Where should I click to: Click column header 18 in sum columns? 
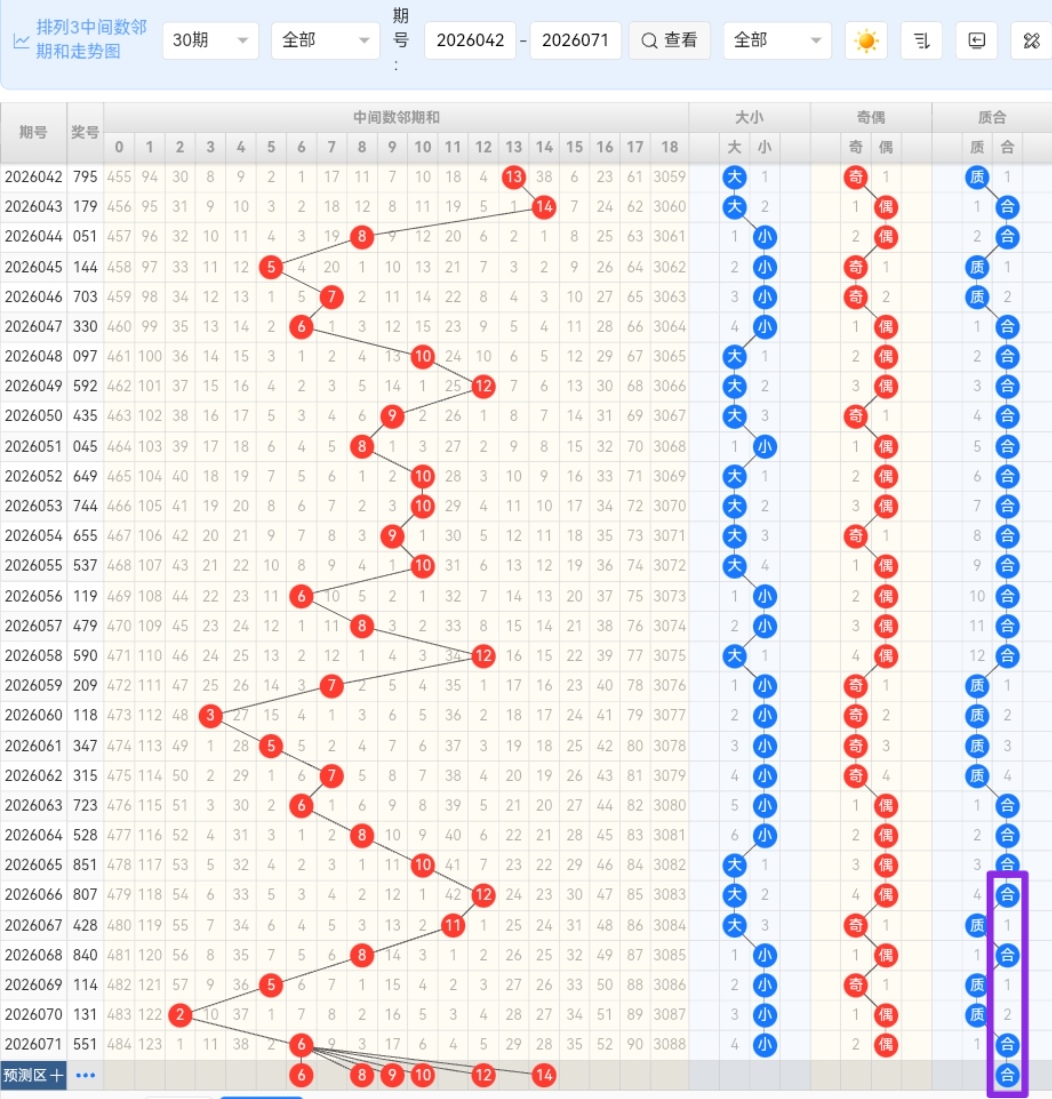pyautogui.click(x=669, y=147)
